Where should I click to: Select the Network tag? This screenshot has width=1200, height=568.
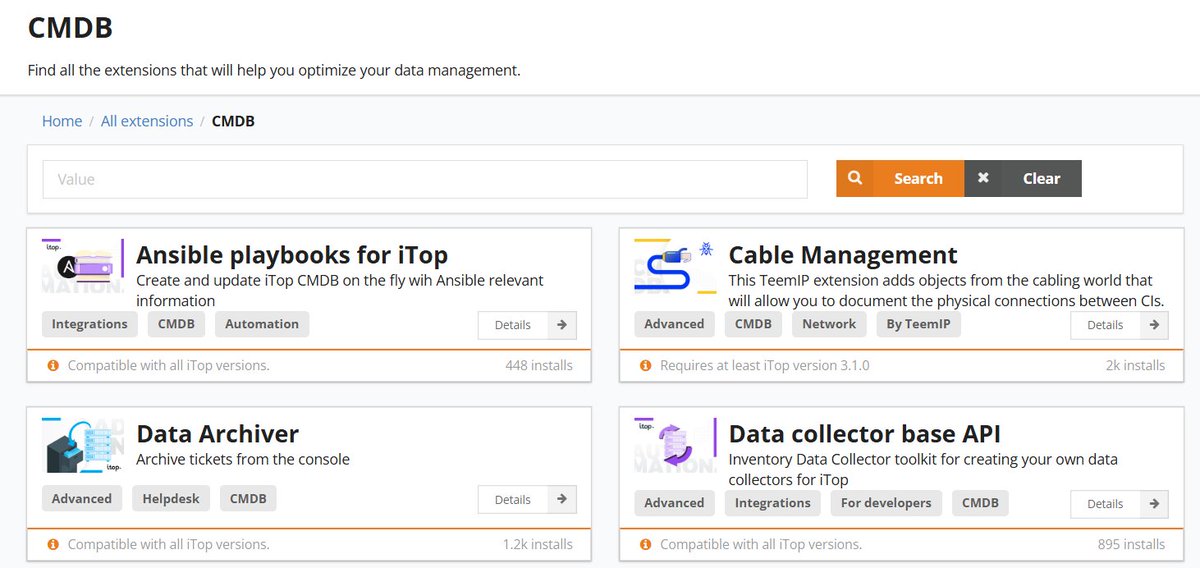829,324
